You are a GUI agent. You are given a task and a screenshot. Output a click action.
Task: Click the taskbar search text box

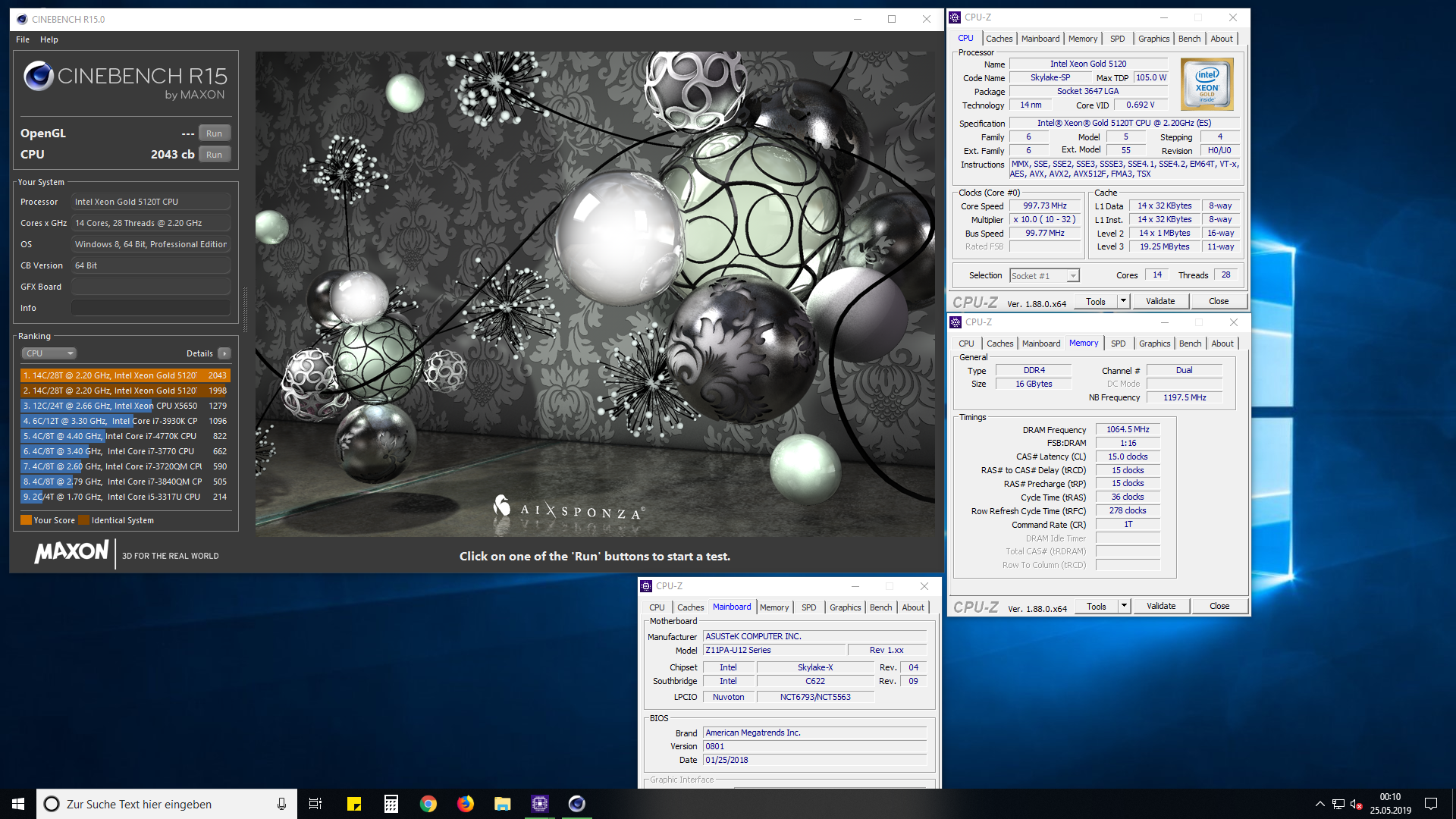click(167, 804)
